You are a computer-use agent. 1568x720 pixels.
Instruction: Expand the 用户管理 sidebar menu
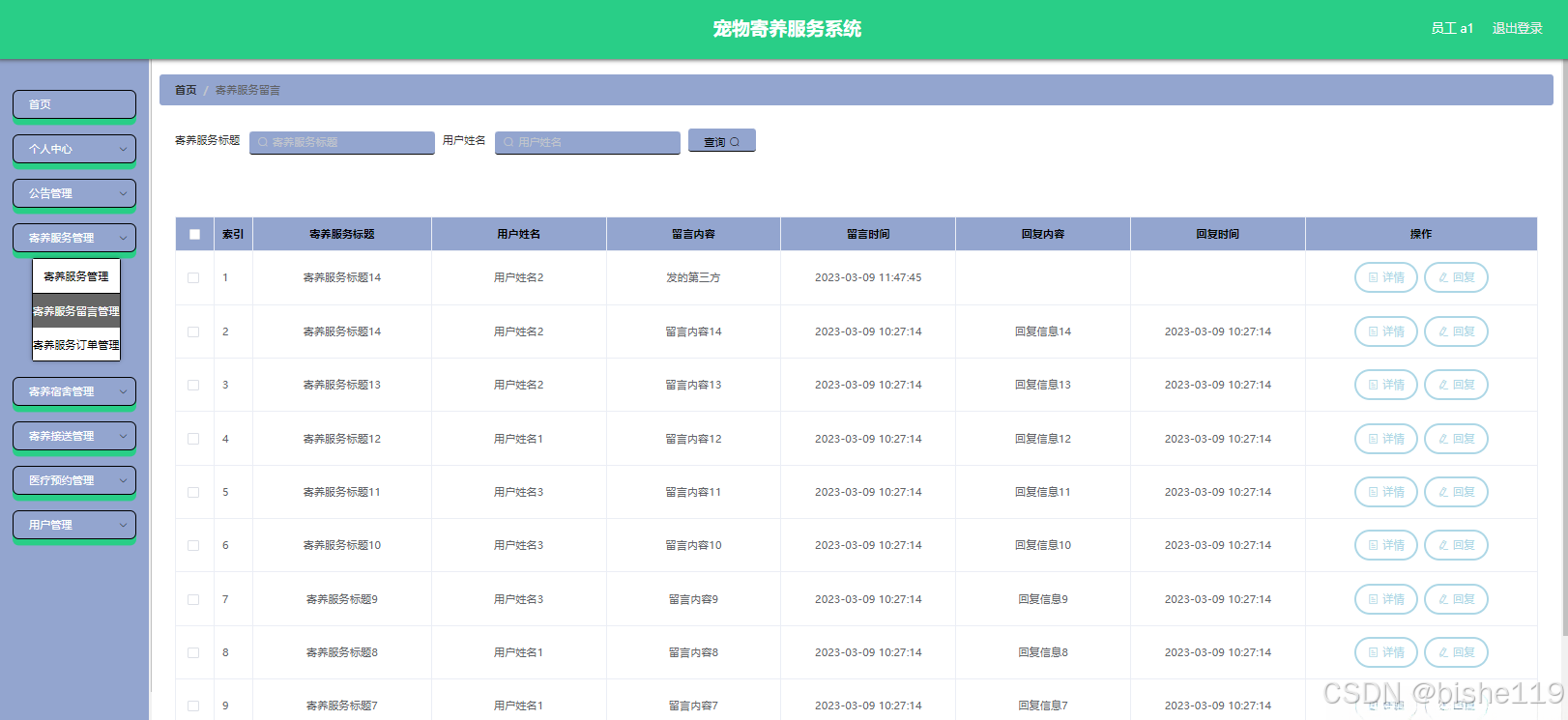tap(74, 525)
